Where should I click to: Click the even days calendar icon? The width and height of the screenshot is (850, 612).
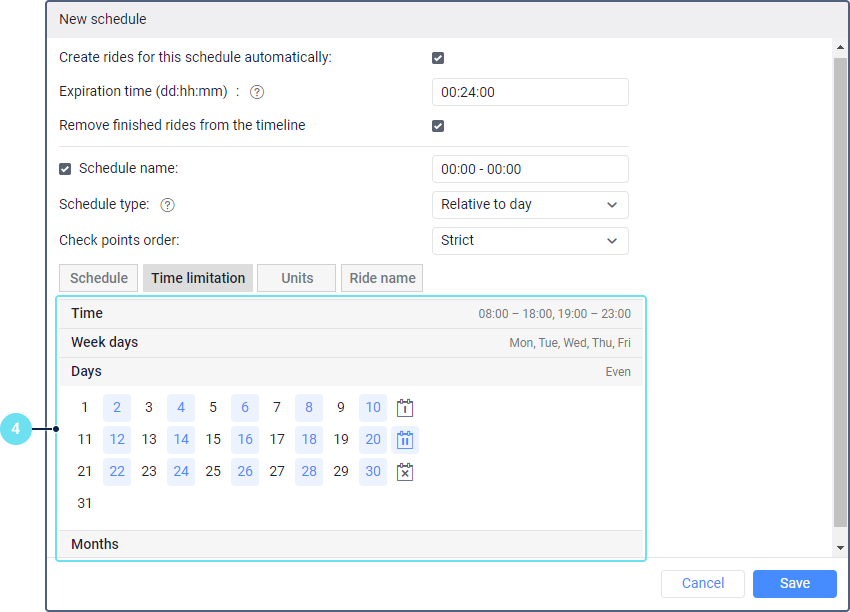[x=405, y=440]
